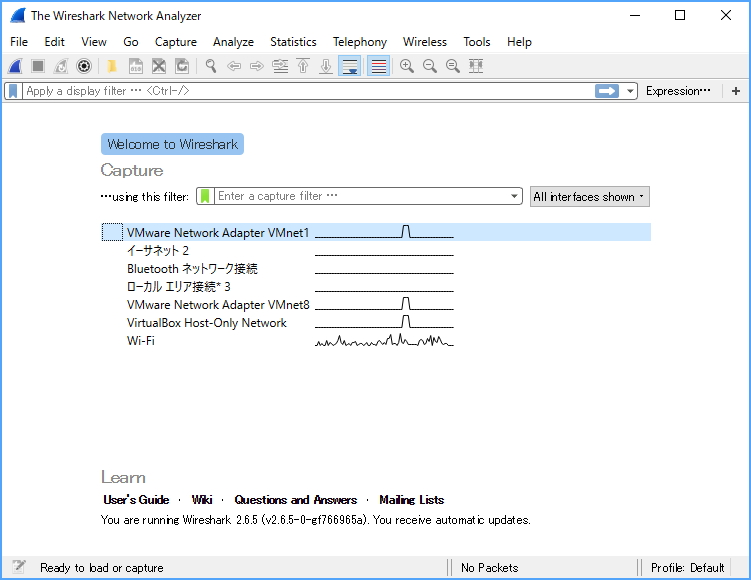The height and width of the screenshot is (580, 751).
Task: Go back to previous packet arrow
Action: tap(234, 66)
